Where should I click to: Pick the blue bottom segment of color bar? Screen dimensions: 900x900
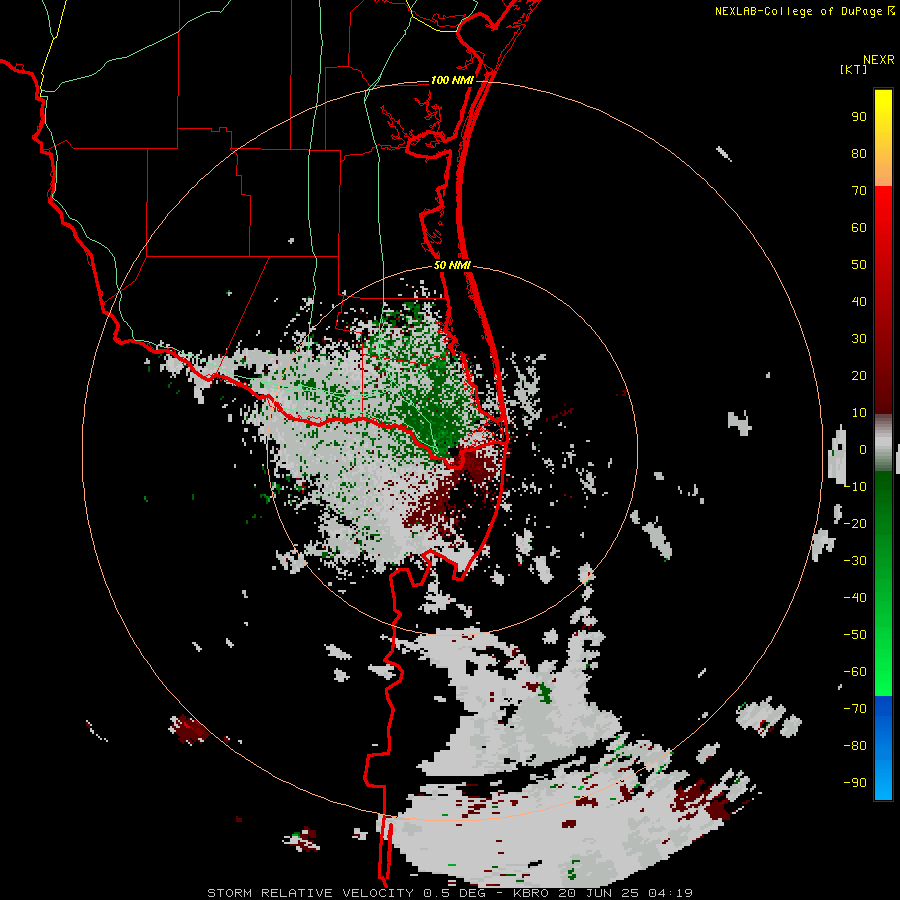(883, 748)
